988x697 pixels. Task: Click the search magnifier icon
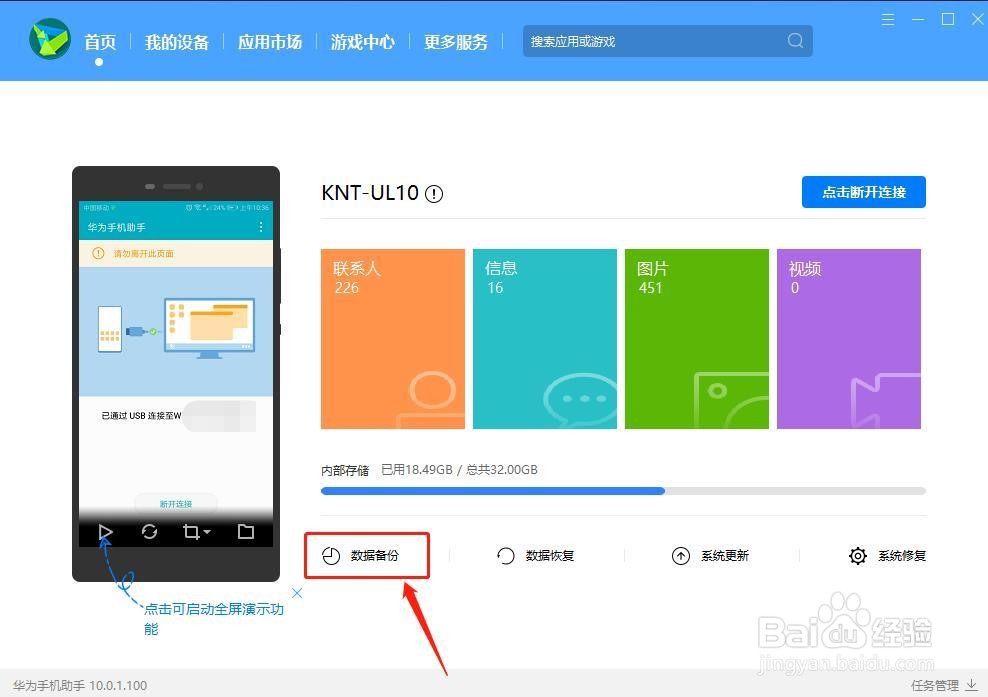[x=795, y=41]
